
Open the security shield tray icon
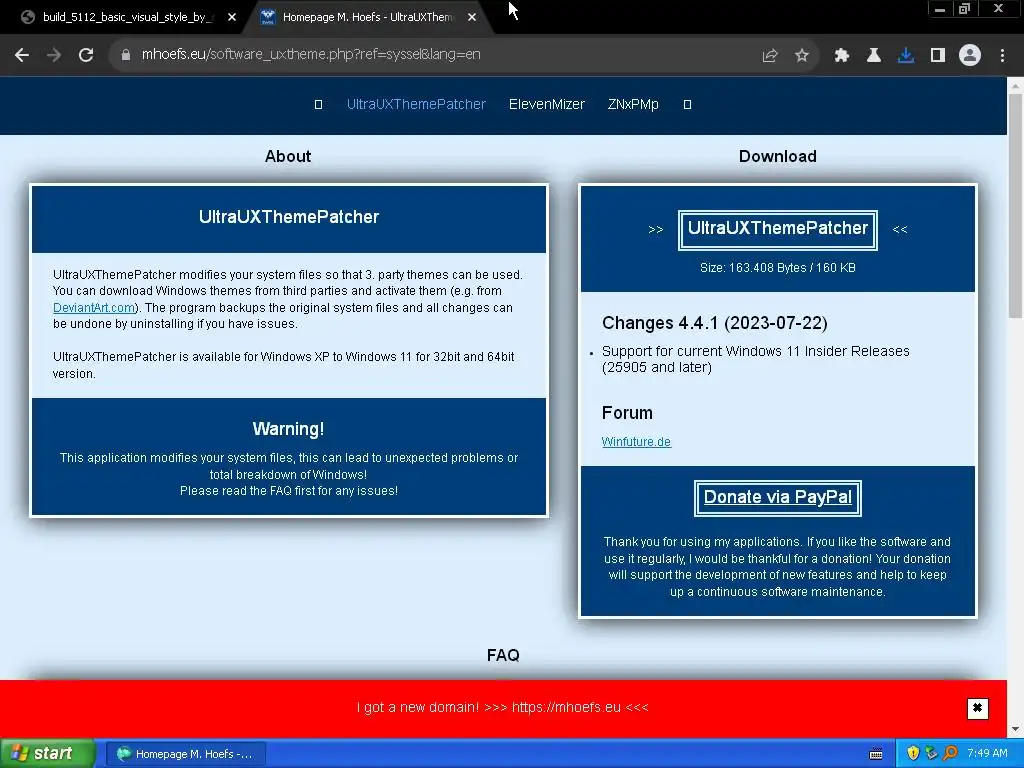click(x=913, y=754)
